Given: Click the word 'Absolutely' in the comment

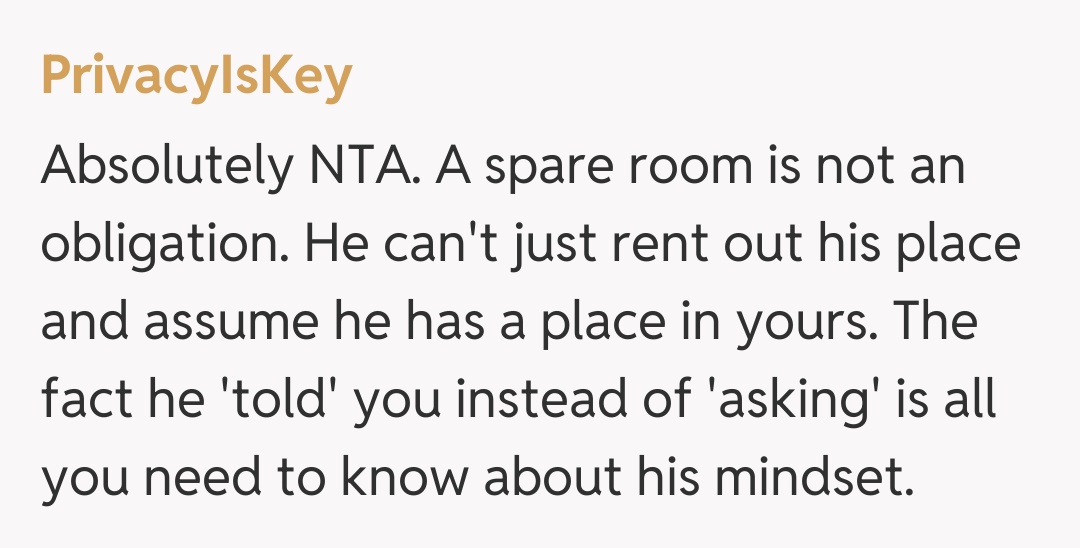Looking at the screenshot, I should point(163,167).
